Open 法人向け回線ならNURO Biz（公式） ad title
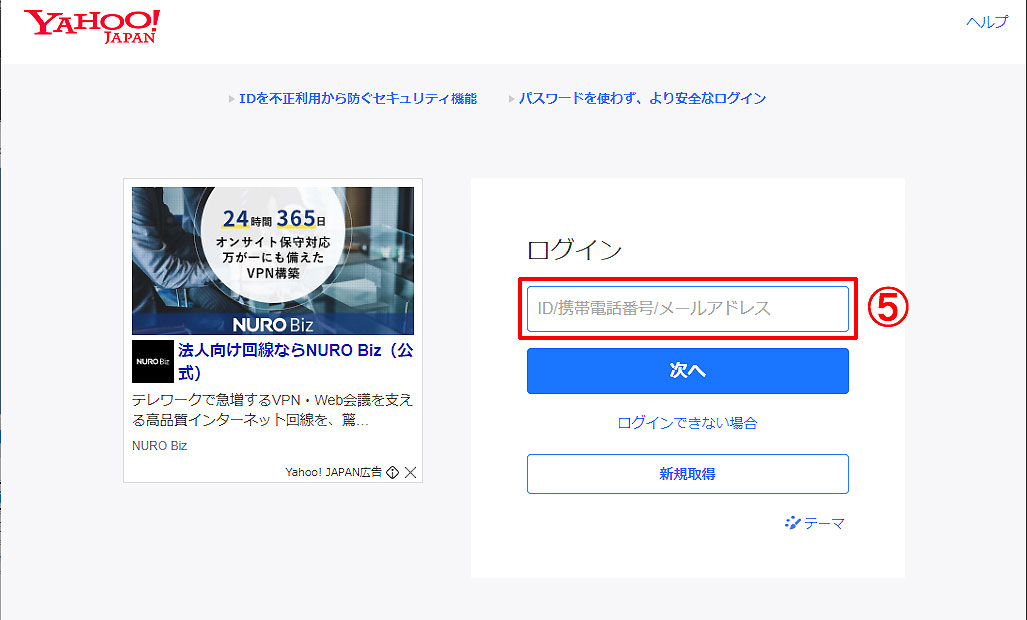 (x=295, y=361)
